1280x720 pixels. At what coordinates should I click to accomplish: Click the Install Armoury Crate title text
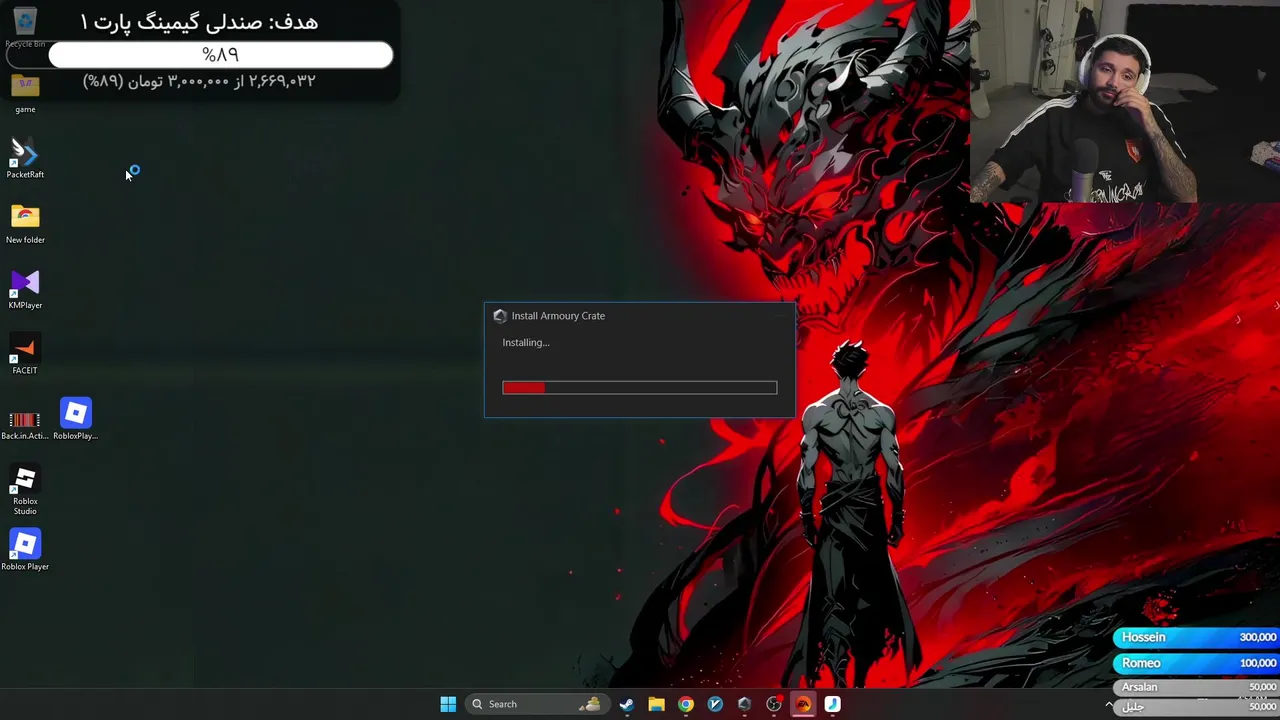point(558,316)
